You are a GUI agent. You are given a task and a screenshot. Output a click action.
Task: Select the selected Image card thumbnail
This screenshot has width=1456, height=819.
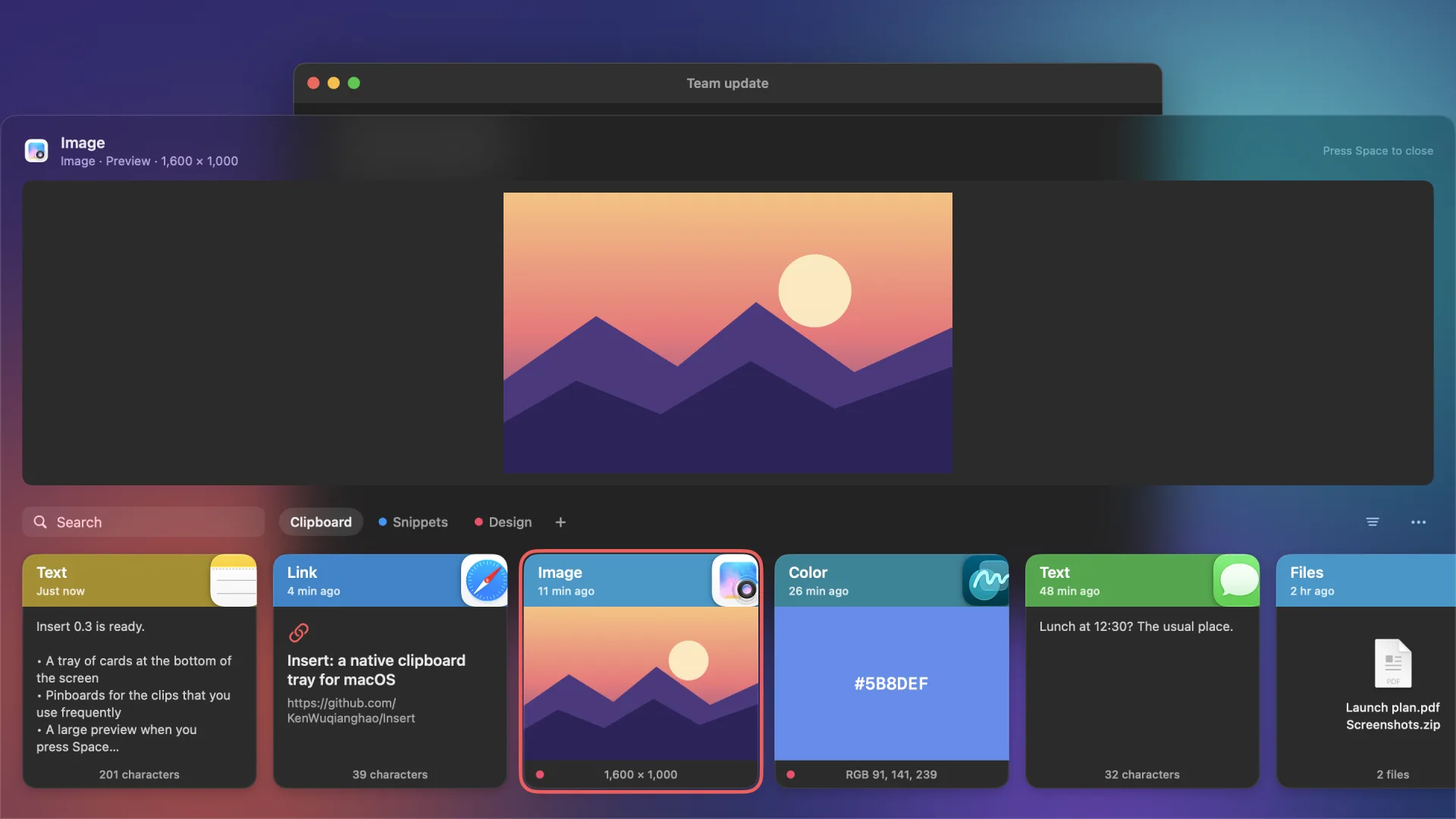point(641,683)
